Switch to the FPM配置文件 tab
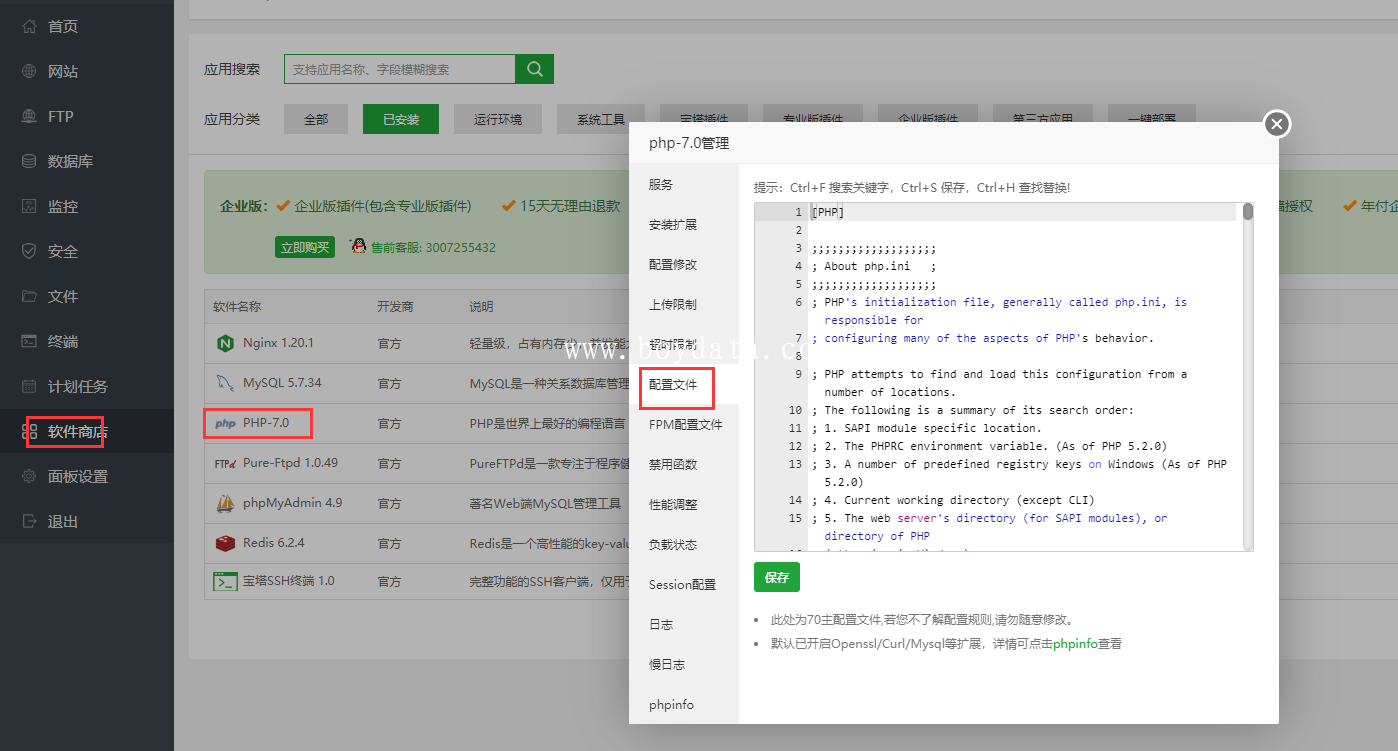This screenshot has width=1398, height=751. pos(685,425)
